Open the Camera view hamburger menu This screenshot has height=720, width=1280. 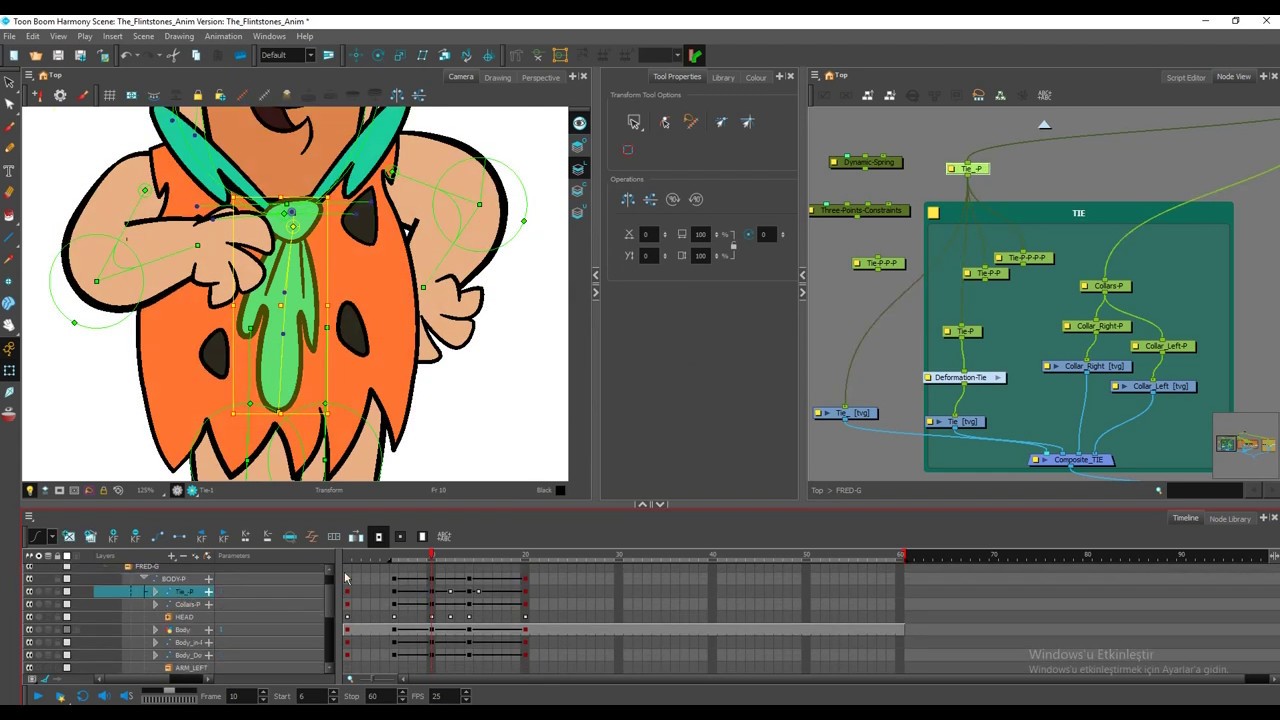coord(29,76)
